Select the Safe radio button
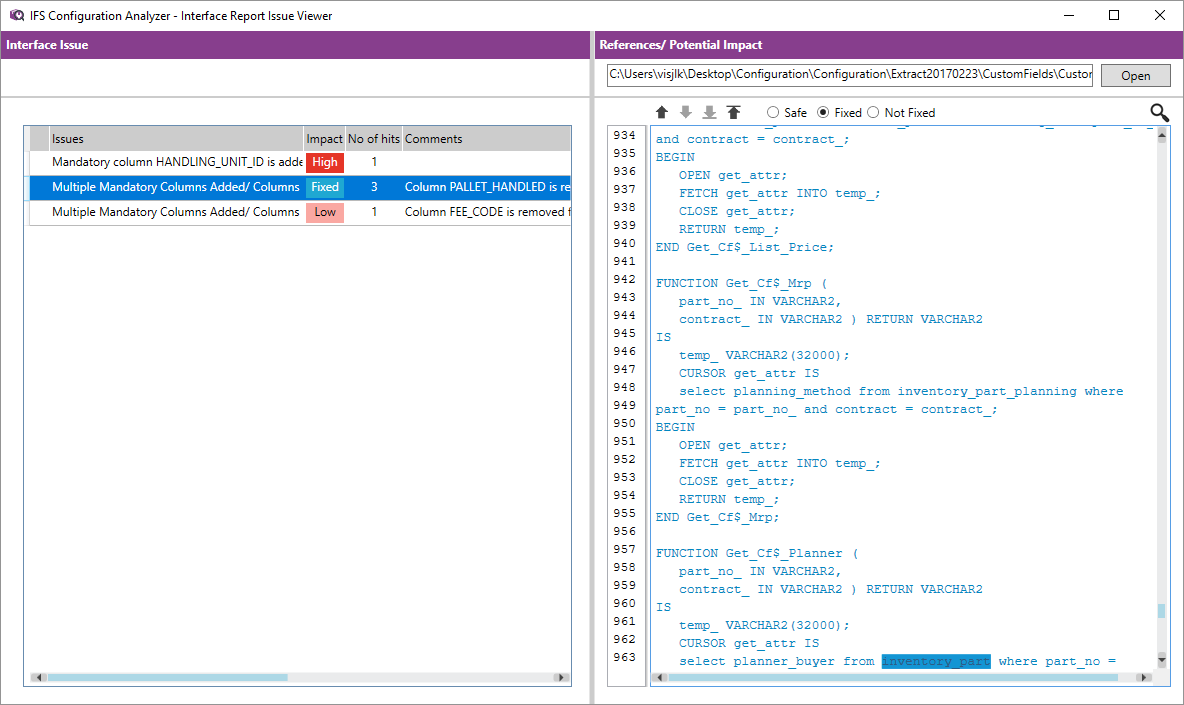 point(773,113)
